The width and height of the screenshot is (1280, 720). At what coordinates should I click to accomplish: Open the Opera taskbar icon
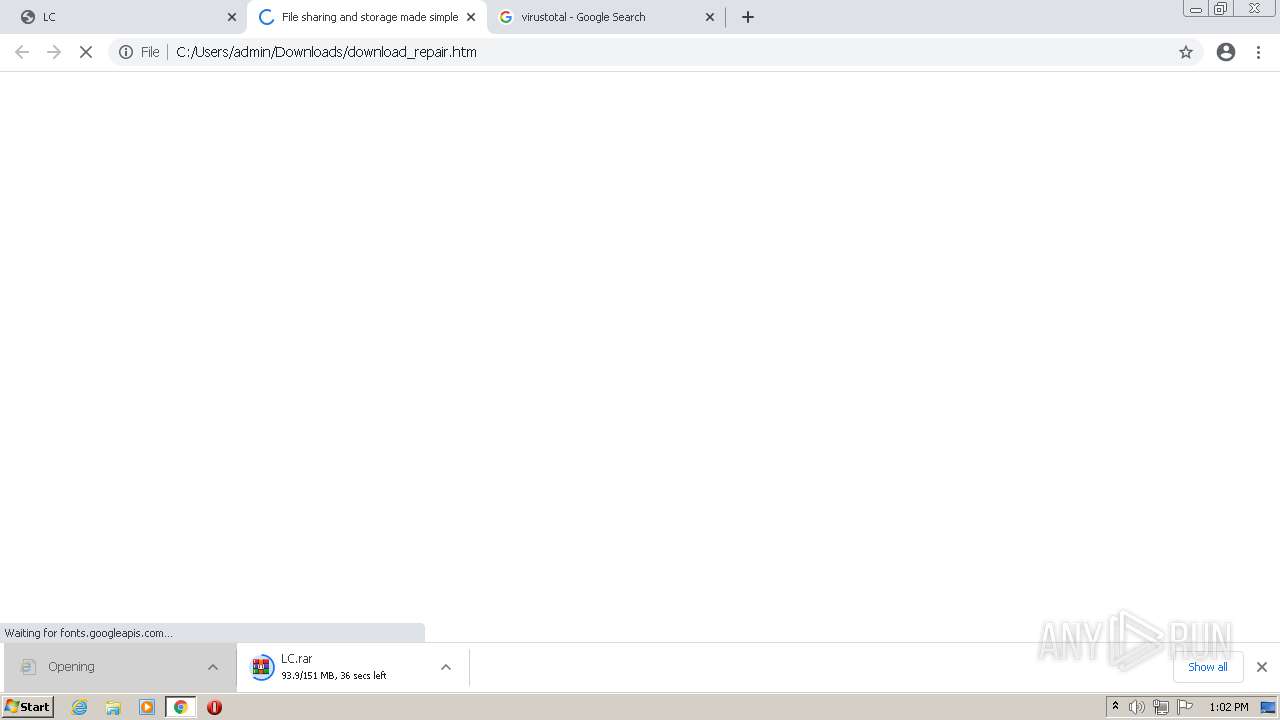point(214,707)
